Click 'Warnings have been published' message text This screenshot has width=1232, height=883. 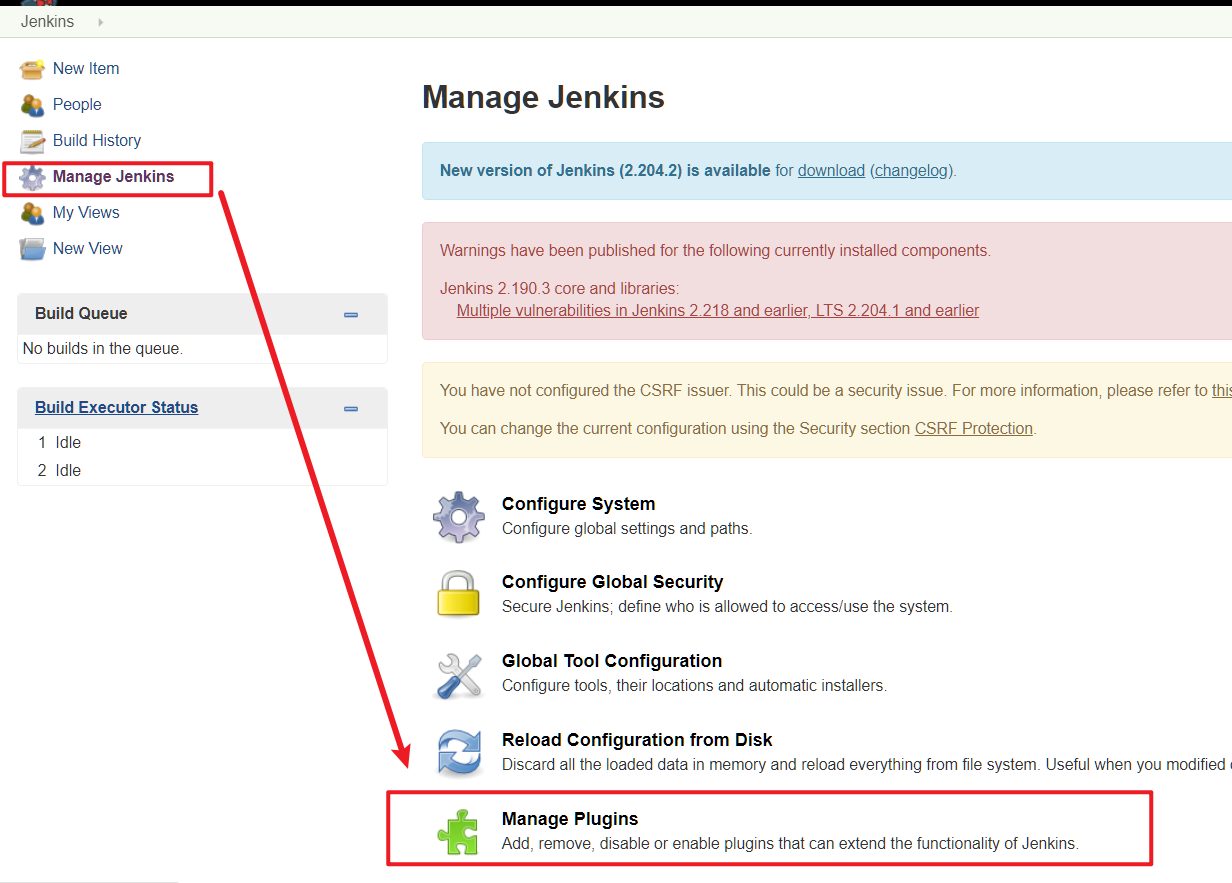click(x=715, y=250)
